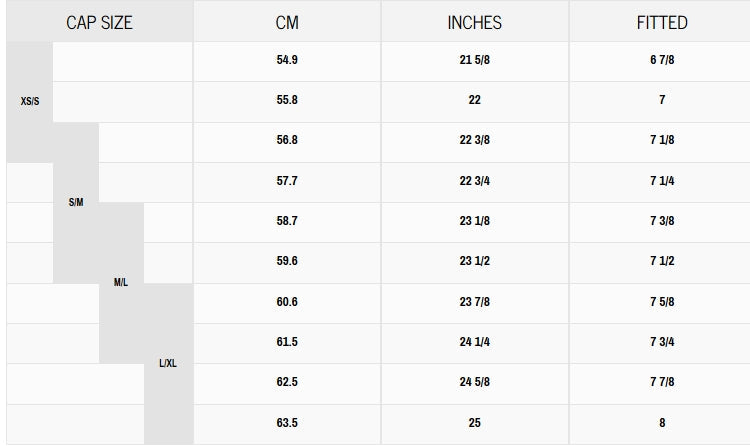The width and height of the screenshot is (750, 446).
Task: Click the CM column header
Action: coord(287,22)
